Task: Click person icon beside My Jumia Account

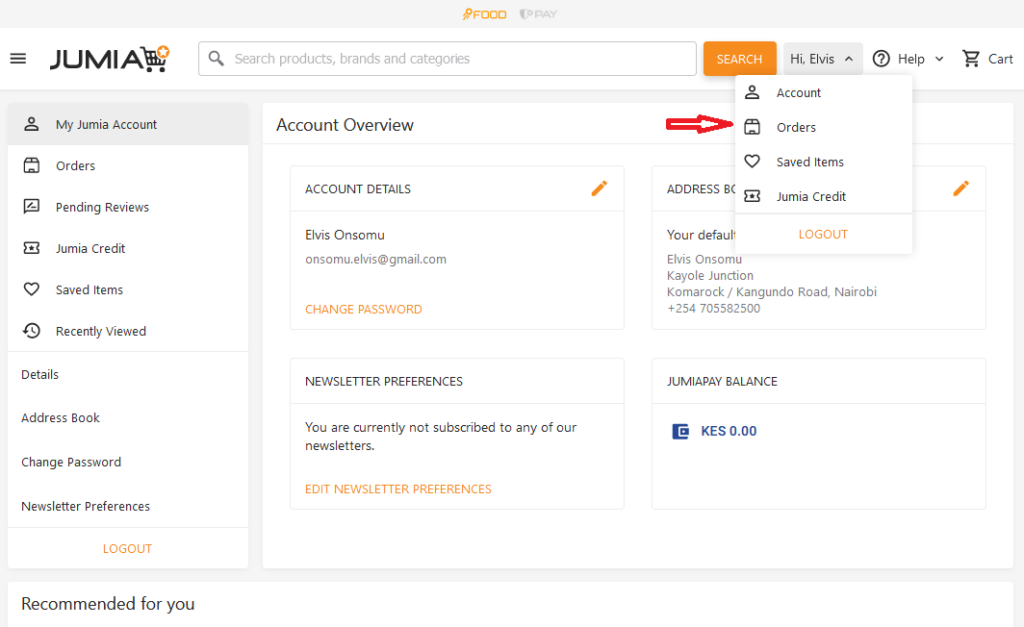Action: pyautogui.click(x=31, y=124)
